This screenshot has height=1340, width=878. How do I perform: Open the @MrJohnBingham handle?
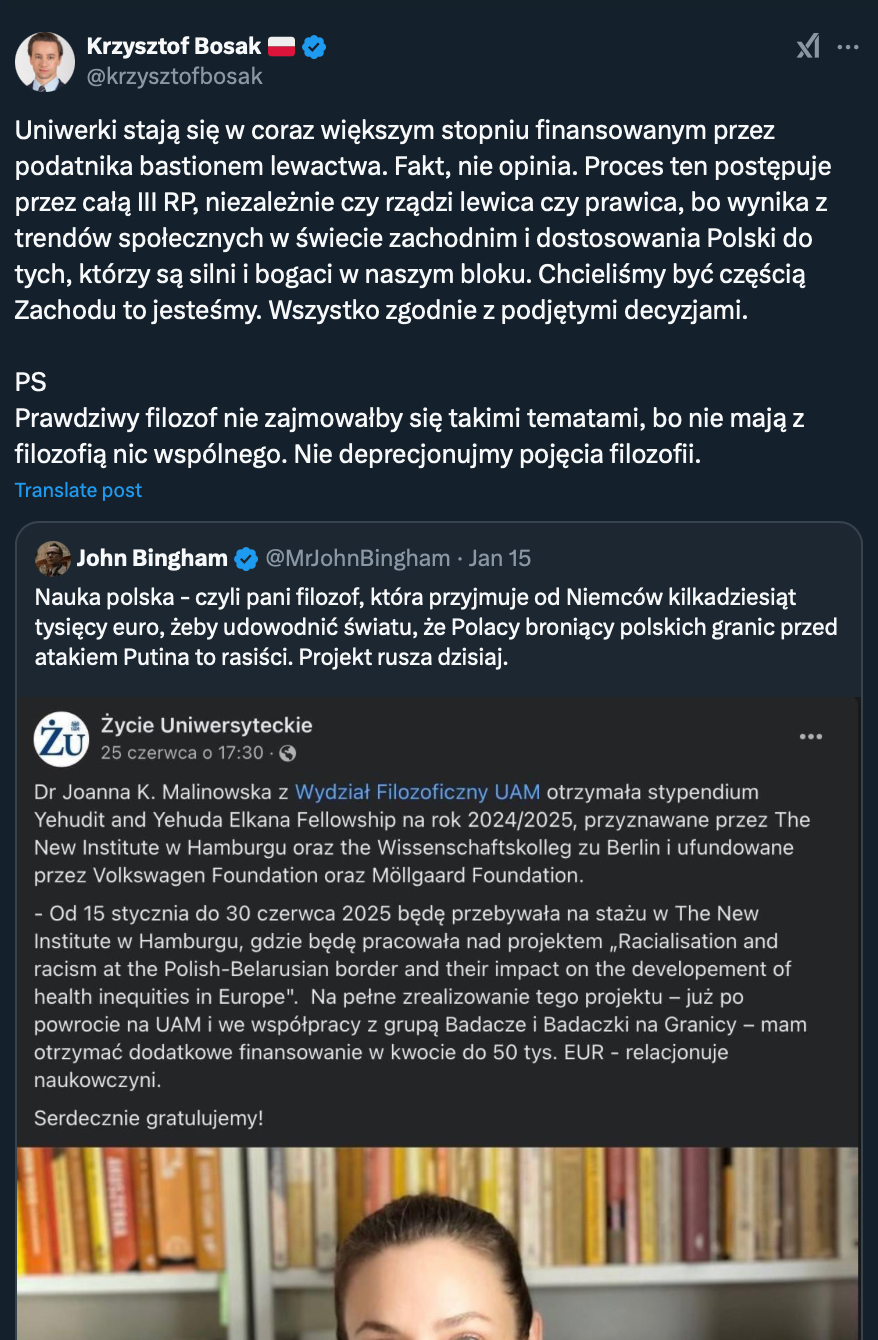(357, 558)
